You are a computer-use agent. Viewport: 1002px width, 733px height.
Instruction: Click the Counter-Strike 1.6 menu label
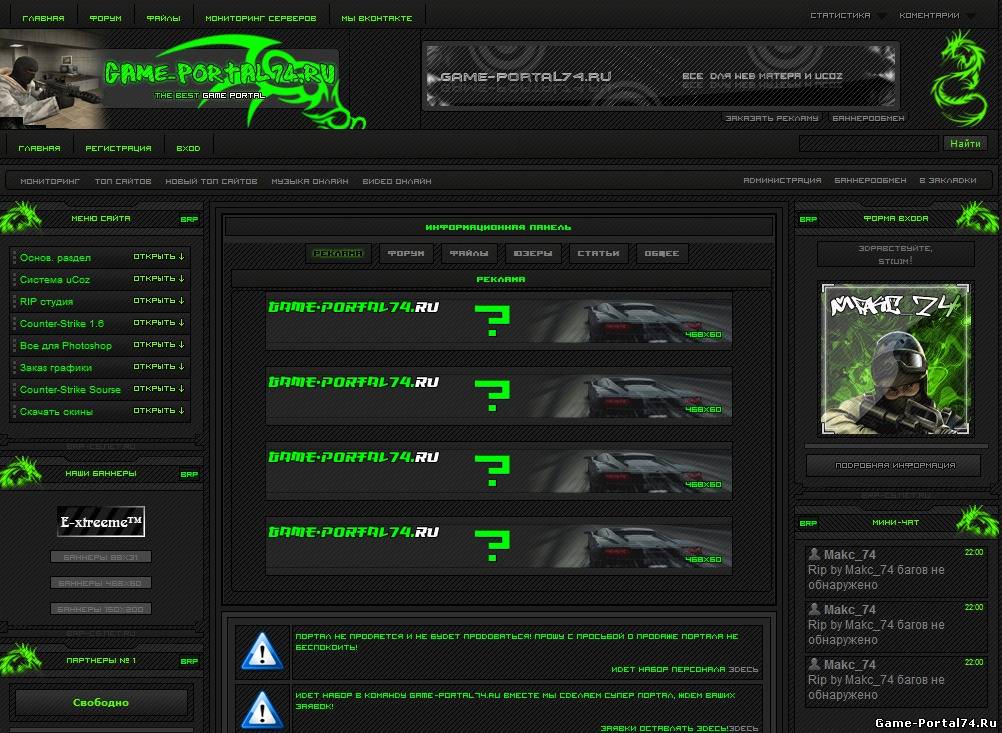pyautogui.click(x=61, y=323)
